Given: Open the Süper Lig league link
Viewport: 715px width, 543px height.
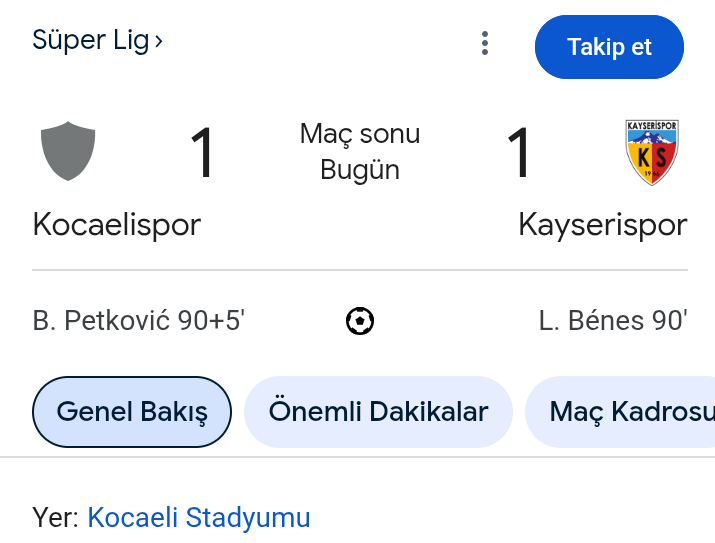Looking at the screenshot, I should pos(91,41).
